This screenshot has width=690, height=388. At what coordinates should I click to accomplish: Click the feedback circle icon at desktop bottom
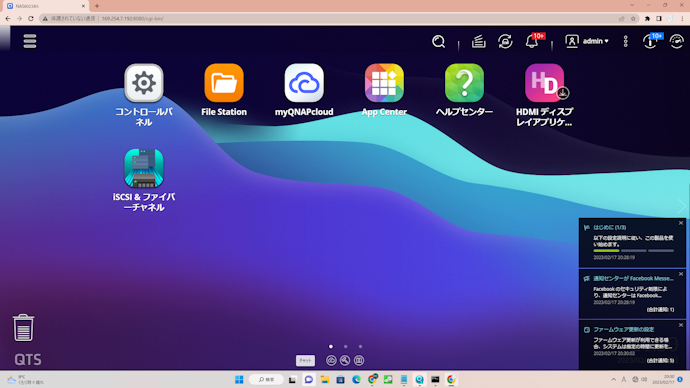(359, 360)
